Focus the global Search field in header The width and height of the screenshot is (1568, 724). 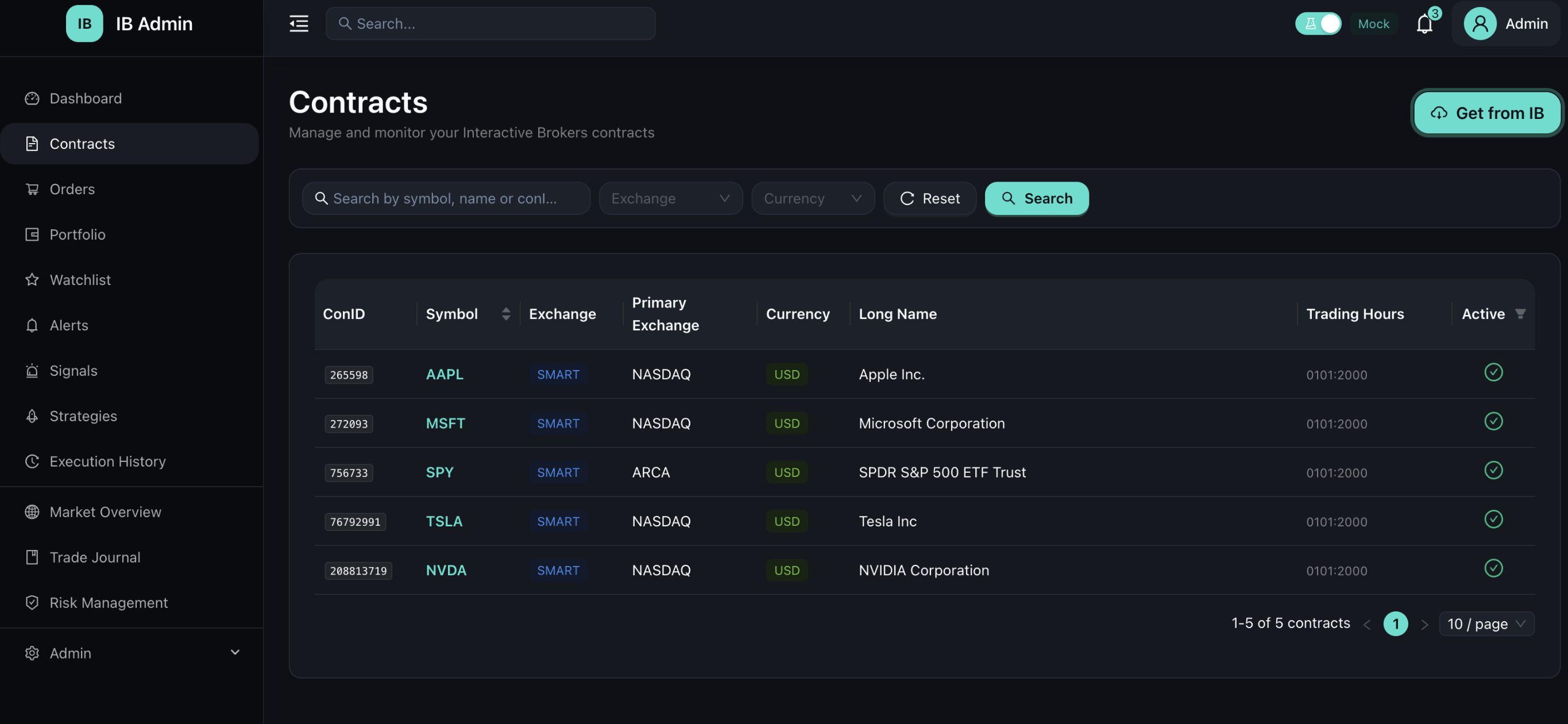pos(490,23)
